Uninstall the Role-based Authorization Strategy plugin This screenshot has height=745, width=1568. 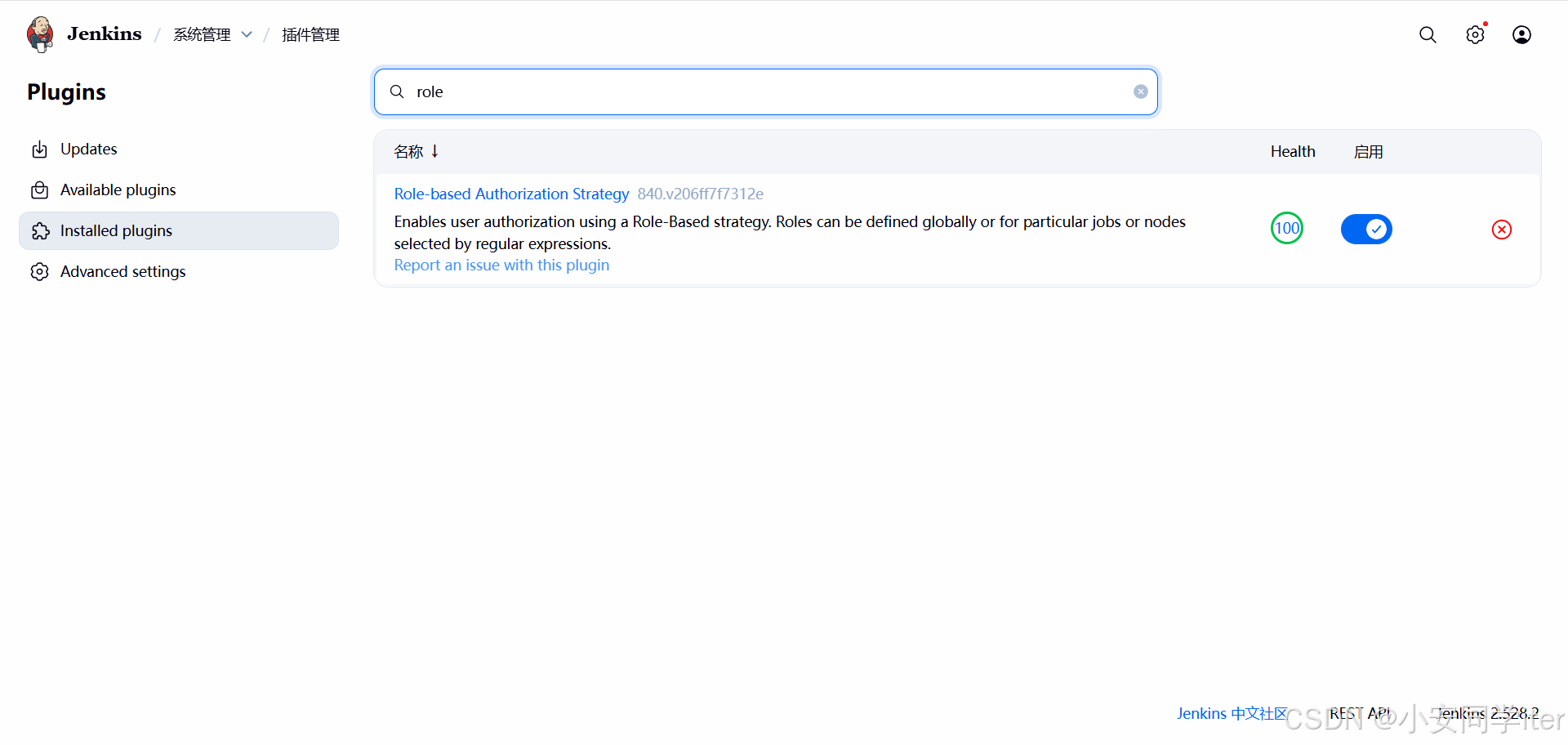[1502, 230]
